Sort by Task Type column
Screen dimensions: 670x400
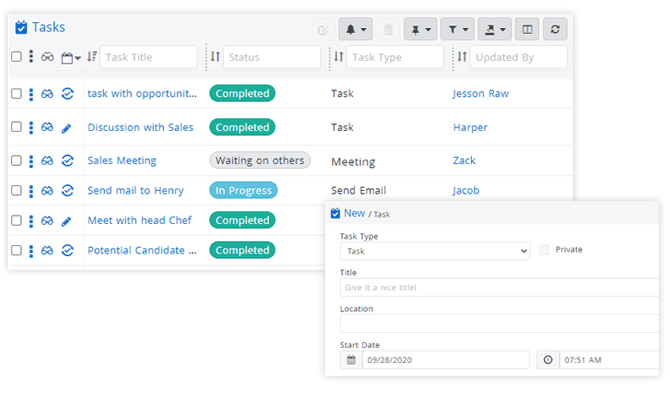click(339, 56)
